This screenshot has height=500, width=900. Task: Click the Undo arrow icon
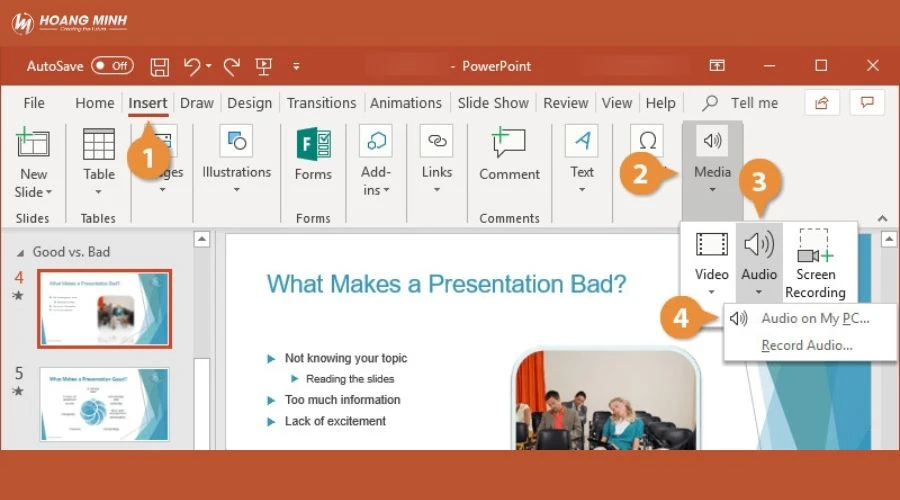[192, 66]
